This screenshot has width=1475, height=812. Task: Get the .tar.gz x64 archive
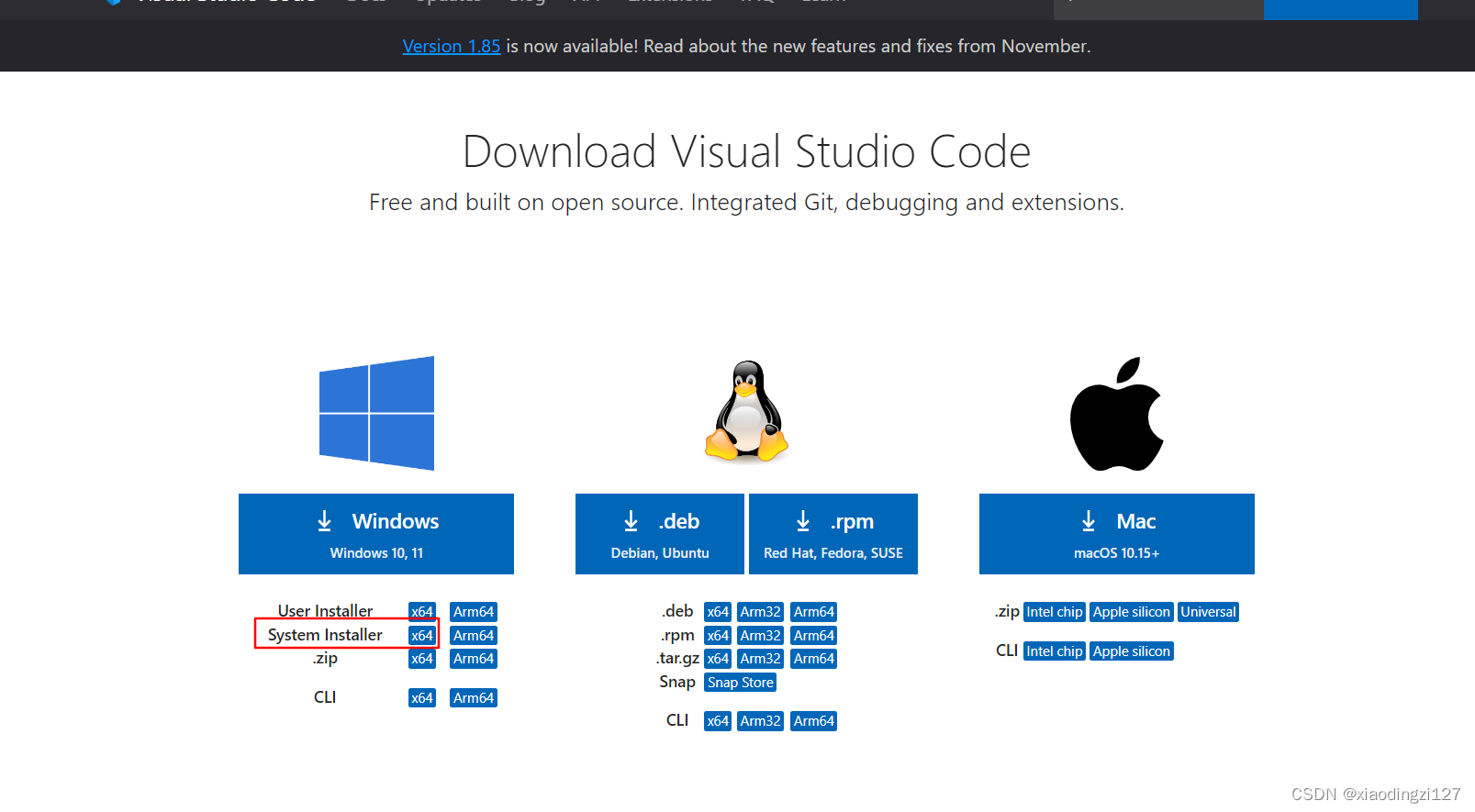tap(718, 659)
